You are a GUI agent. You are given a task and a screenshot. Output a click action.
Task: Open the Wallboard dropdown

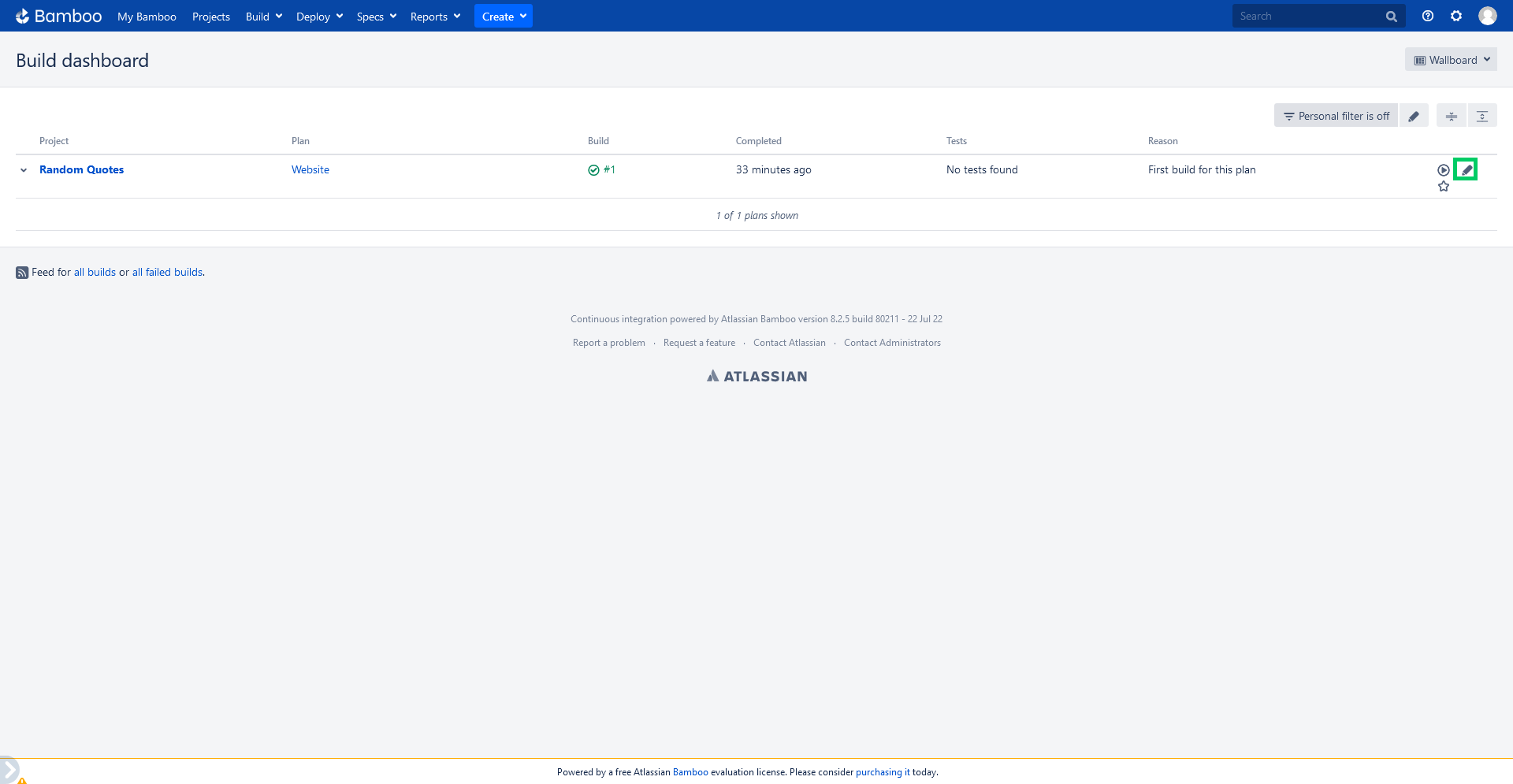pyautogui.click(x=1451, y=60)
